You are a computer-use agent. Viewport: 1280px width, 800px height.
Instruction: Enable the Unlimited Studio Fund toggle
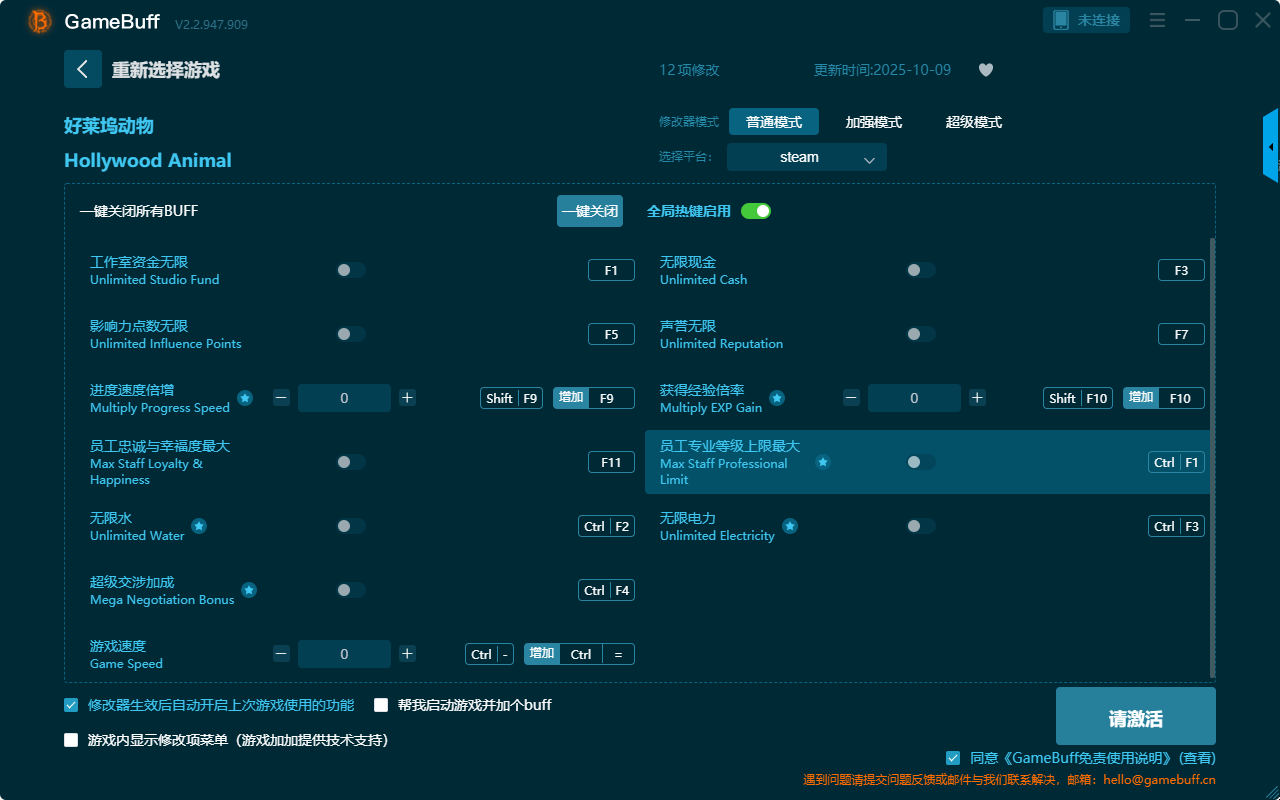[351, 270]
